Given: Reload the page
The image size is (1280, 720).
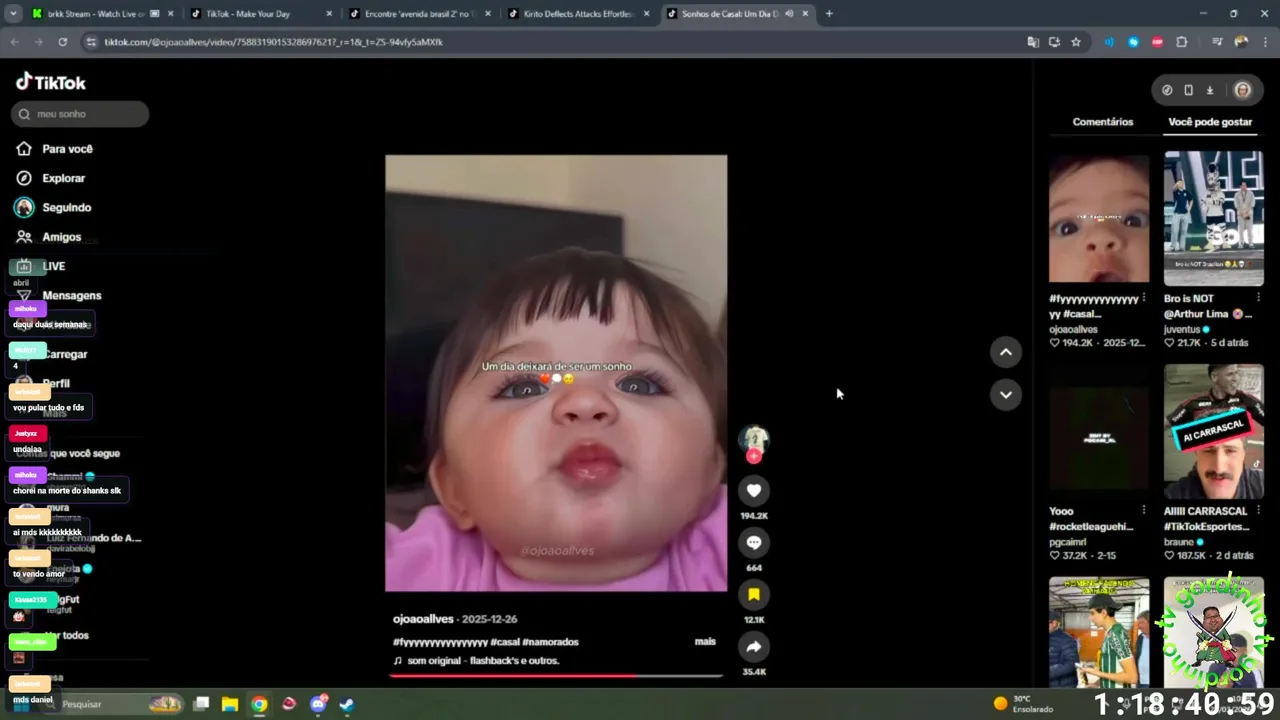Looking at the screenshot, I should 62,42.
